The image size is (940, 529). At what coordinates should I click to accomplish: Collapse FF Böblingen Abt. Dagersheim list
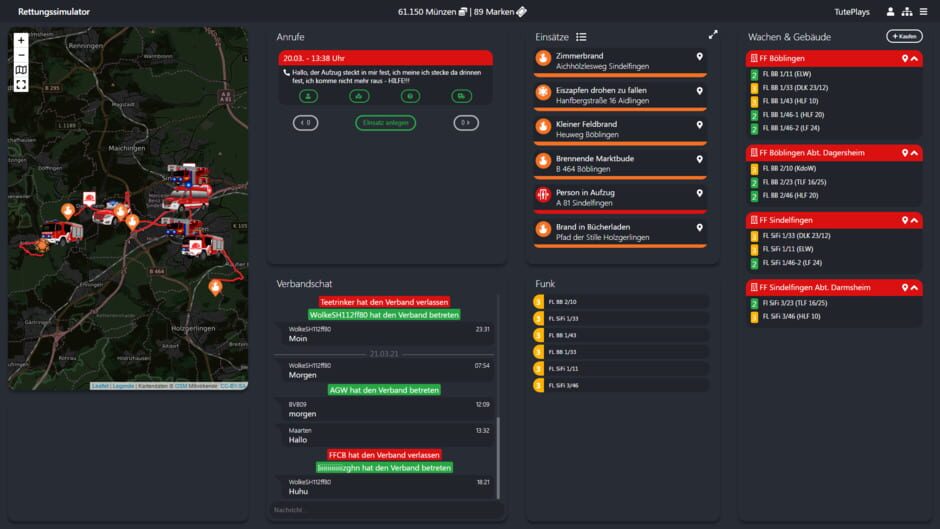pyautogui.click(x=914, y=153)
